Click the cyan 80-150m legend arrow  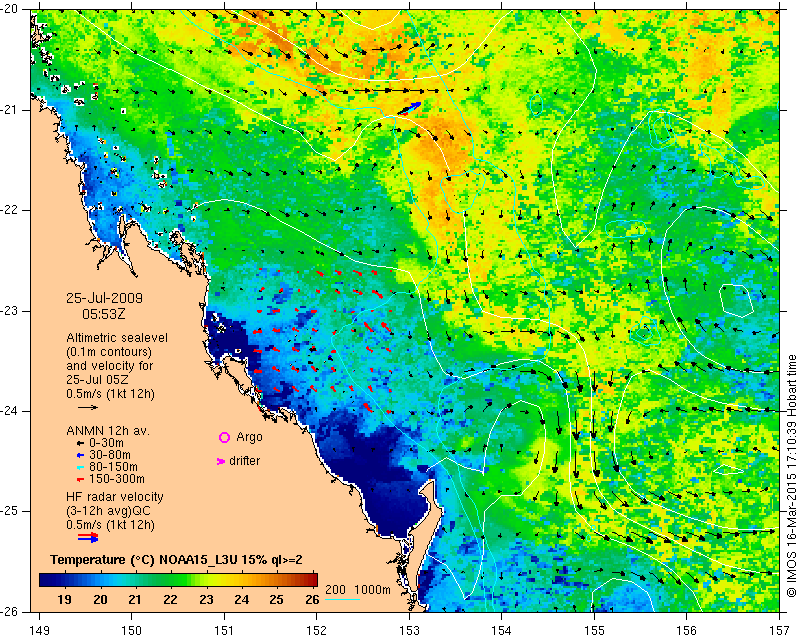coord(80,467)
